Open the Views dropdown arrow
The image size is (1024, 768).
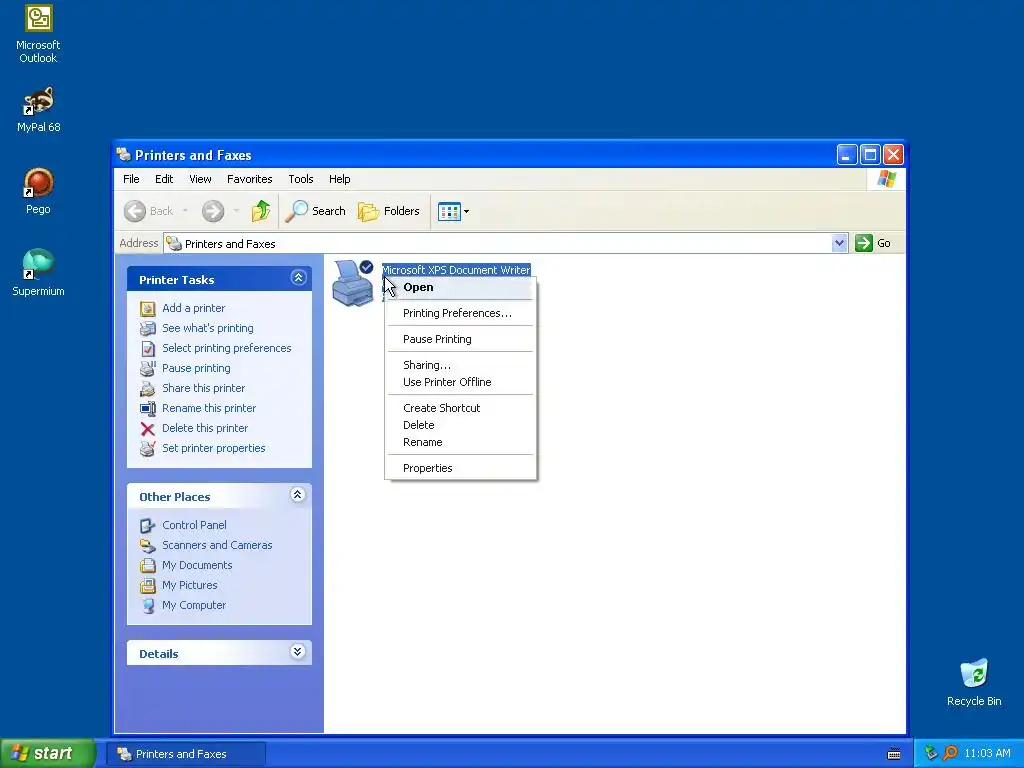click(466, 212)
